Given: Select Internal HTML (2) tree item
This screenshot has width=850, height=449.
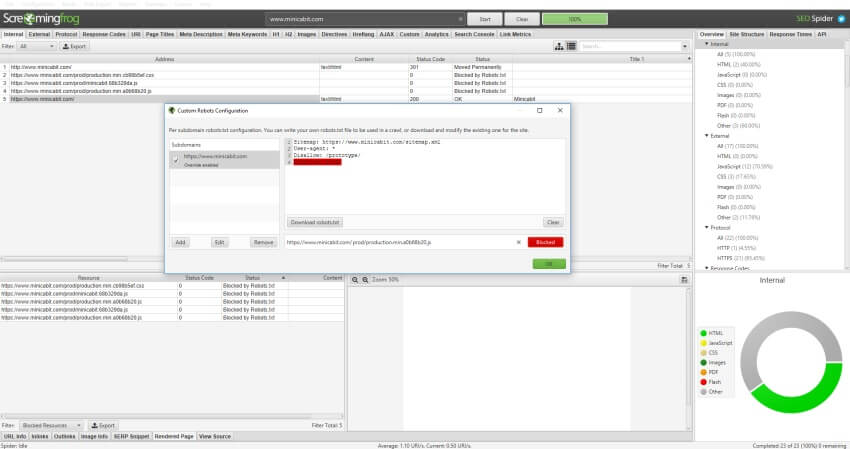Looking at the screenshot, I should click(738, 65).
